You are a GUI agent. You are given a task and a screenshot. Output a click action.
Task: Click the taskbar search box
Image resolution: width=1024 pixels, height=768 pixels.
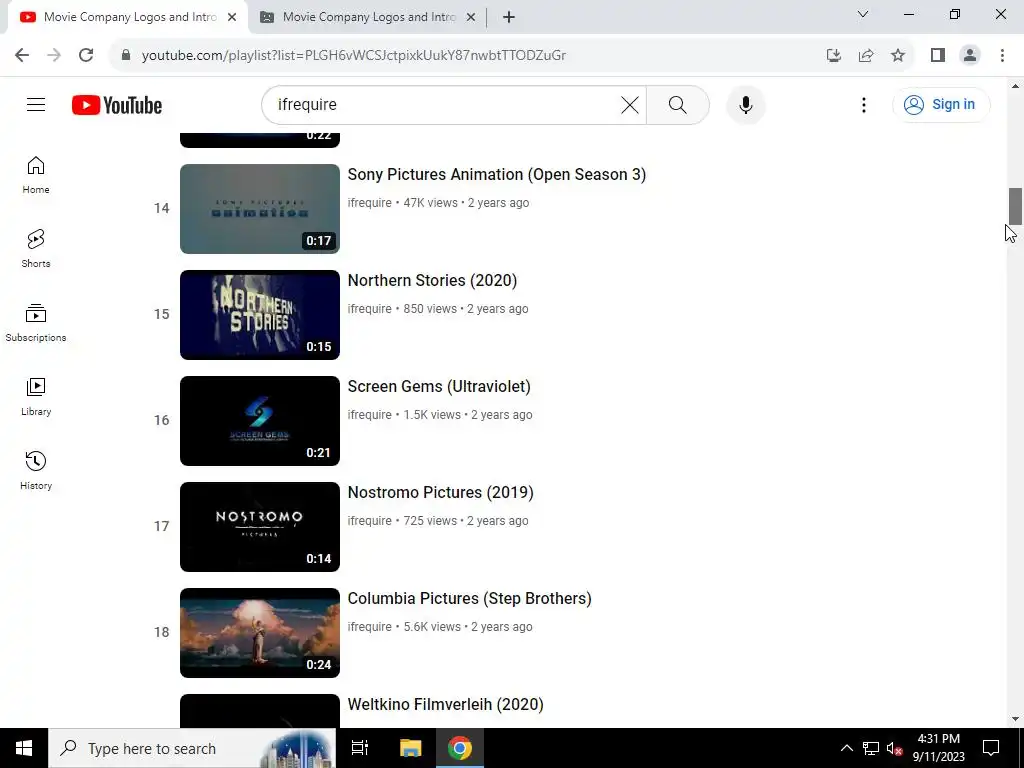click(192, 748)
